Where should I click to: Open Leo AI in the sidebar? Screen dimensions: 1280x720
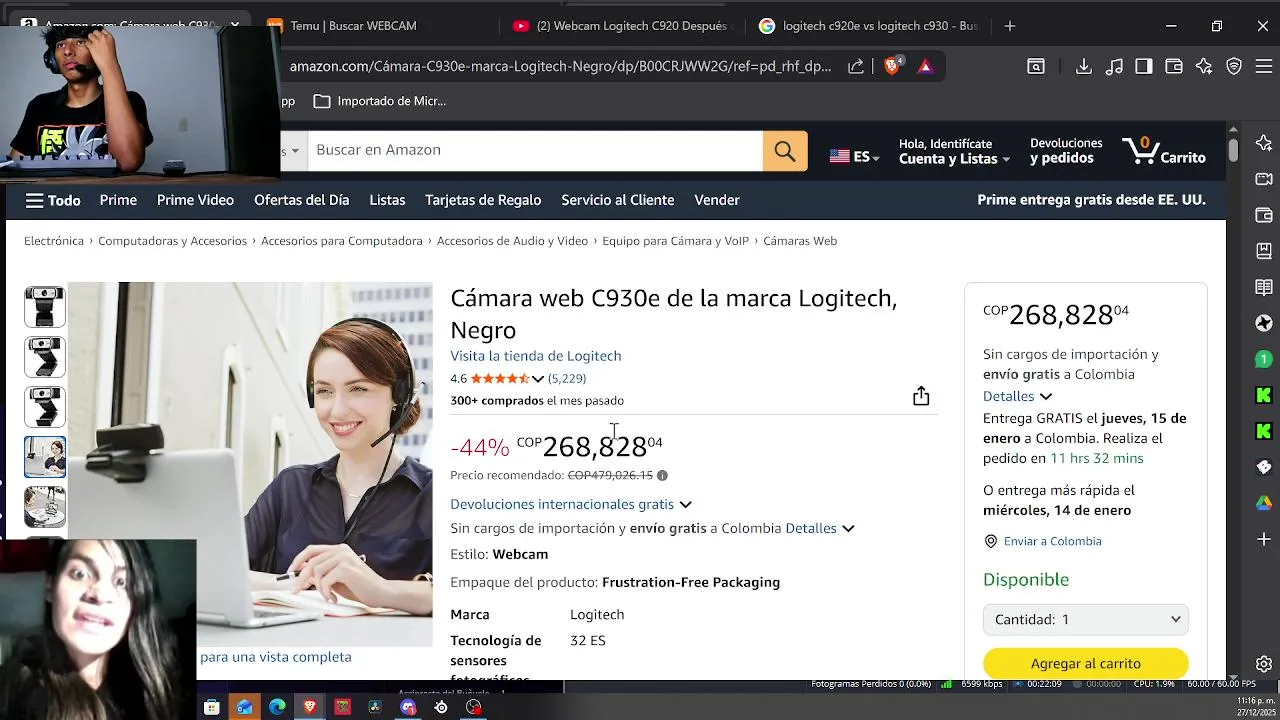[1264, 143]
